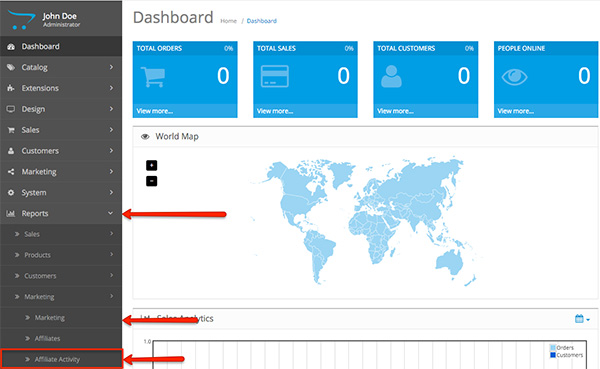Click the Customers legend color swatch
The width and height of the screenshot is (600, 369).
tap(553, 355)
